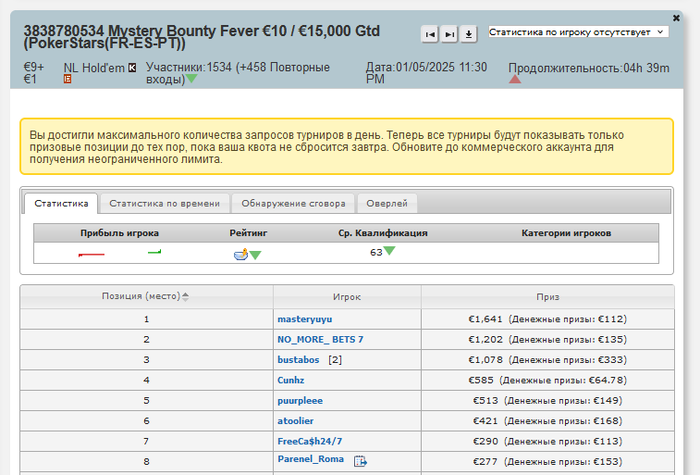Switch to Статистика по времени tab
This screenshot has width=700, height=475.
[x=165, y=204]
